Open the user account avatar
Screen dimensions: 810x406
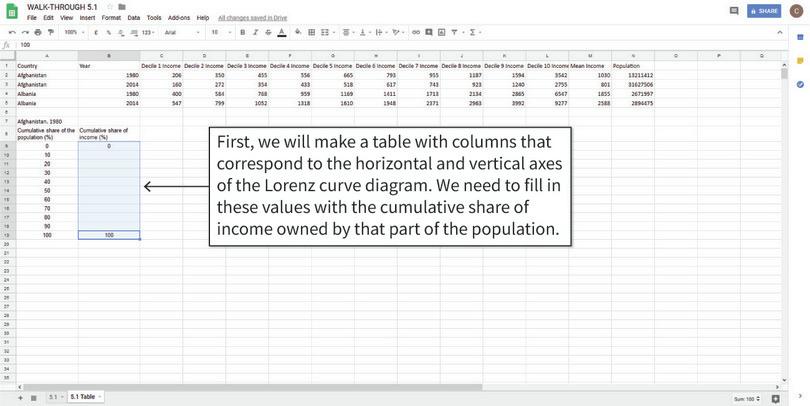797,11
